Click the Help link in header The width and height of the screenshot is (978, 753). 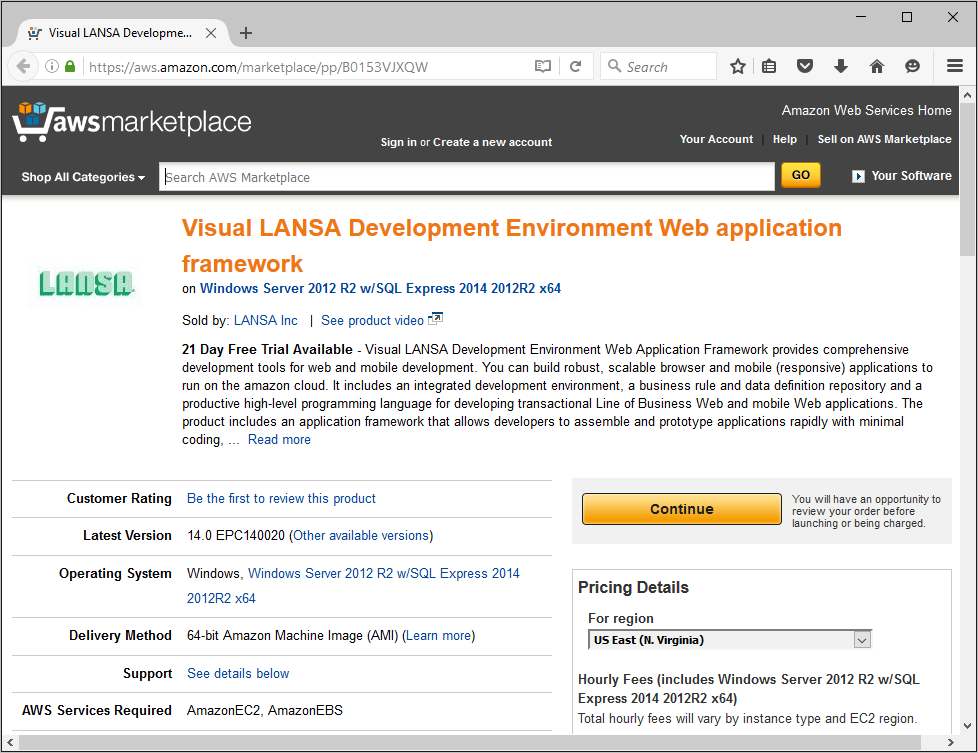point(785,139)
